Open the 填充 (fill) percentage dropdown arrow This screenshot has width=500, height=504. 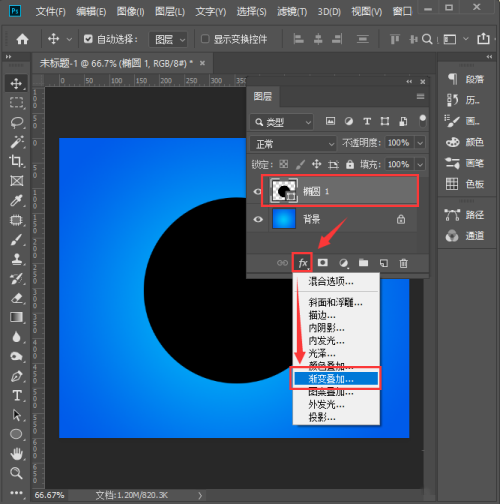point(420,164)
